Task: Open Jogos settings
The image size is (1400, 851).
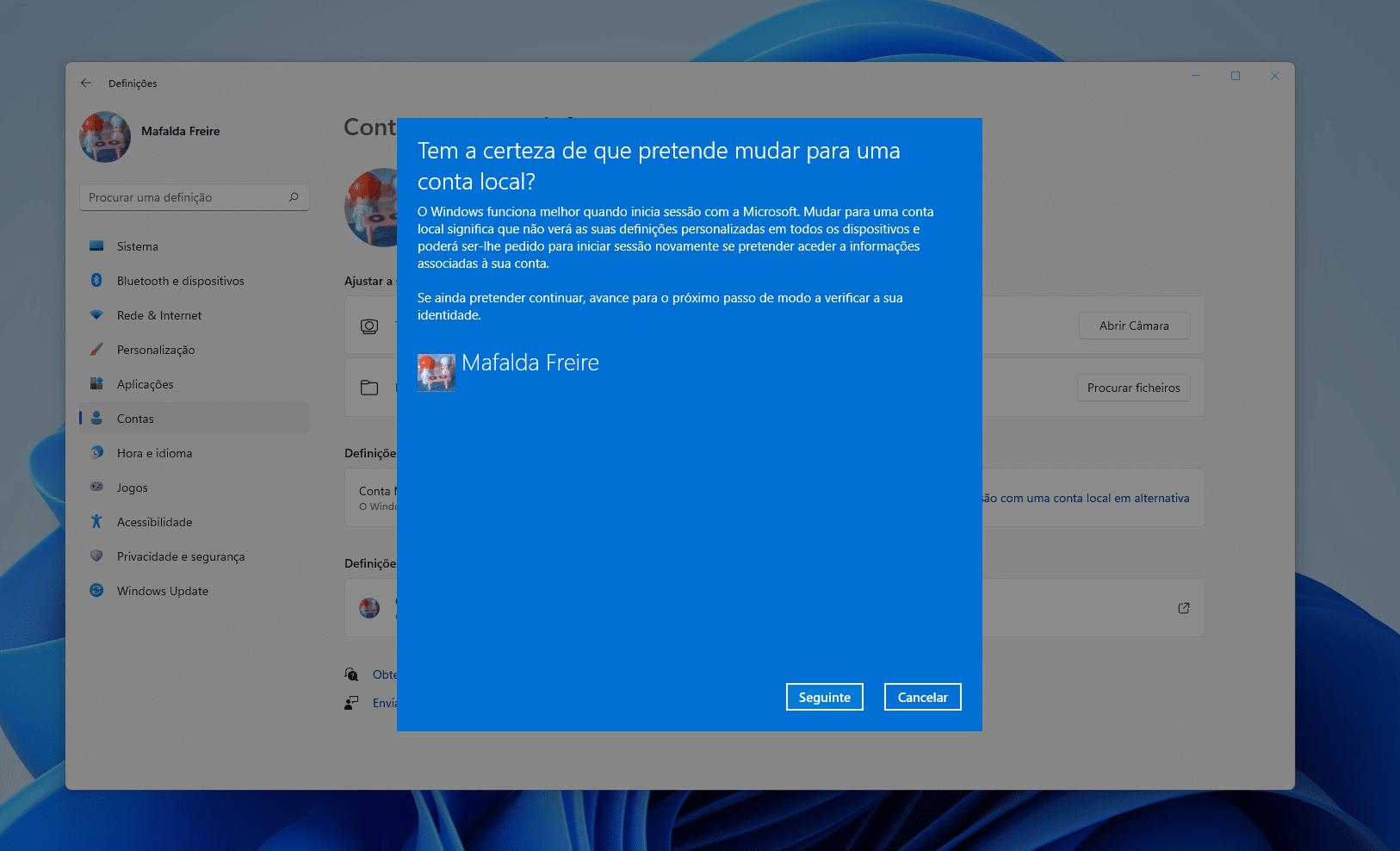Action: tap(194, 488)
